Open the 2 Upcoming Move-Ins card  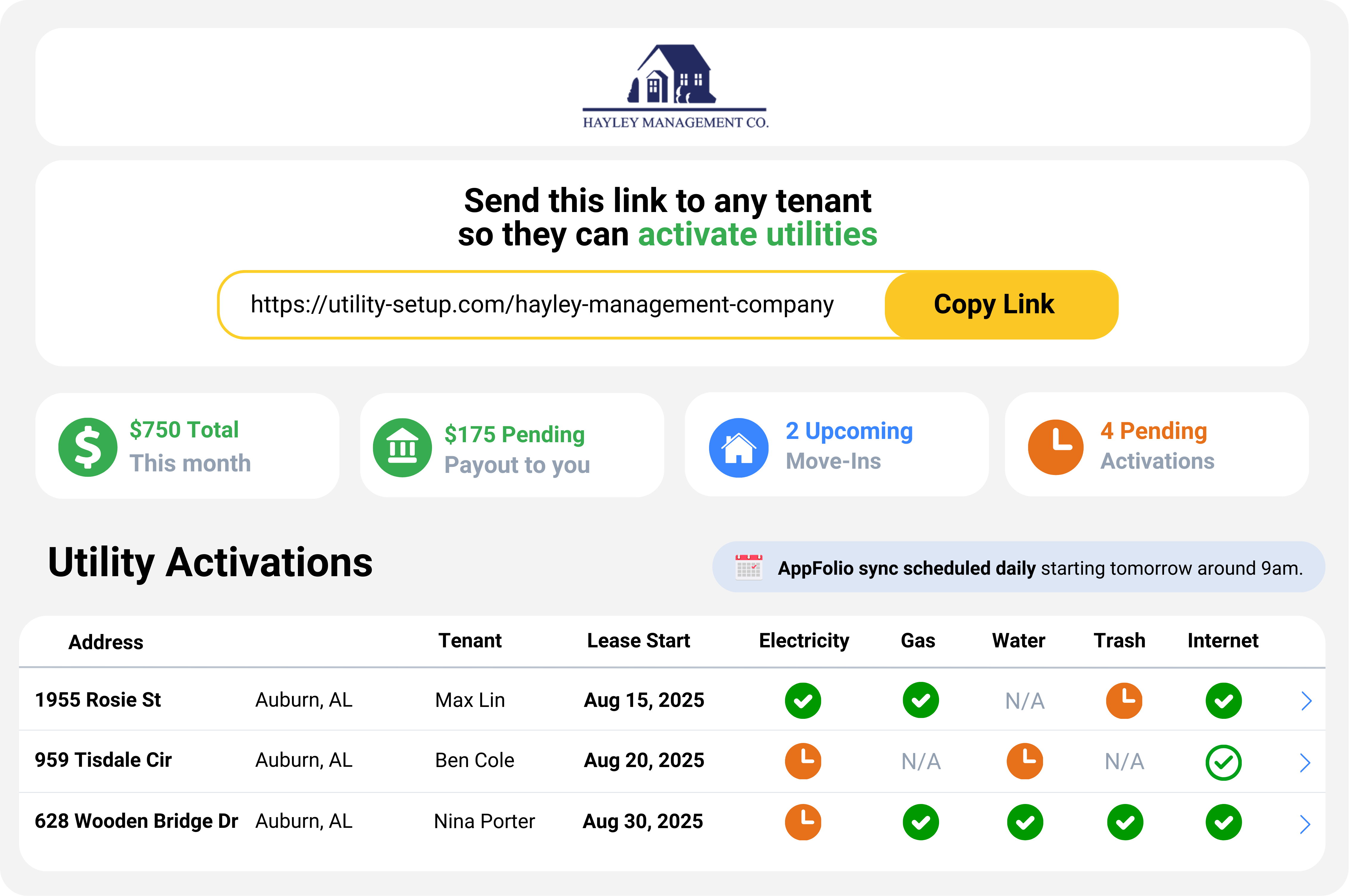(x=837, y=444)
